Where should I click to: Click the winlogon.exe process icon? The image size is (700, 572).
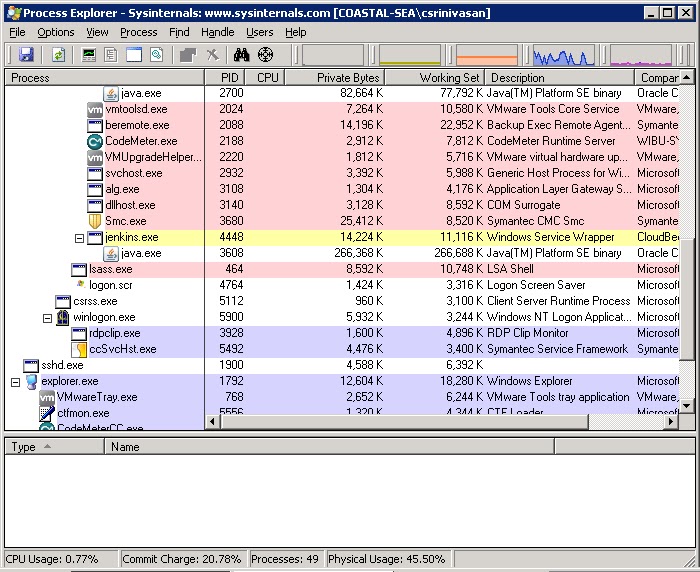pos(63,317)
